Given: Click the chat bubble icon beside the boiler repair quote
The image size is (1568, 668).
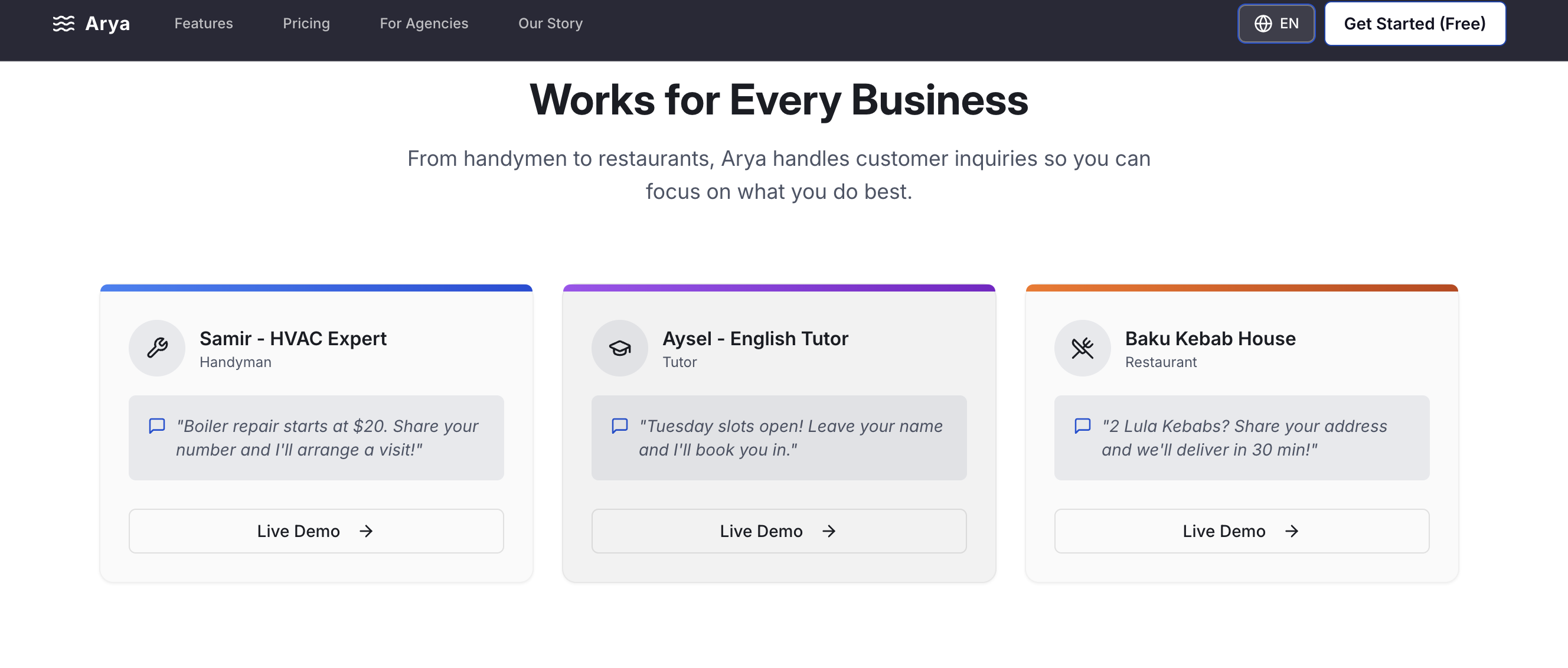Looking at the screenshot, I should pyautogui.click(x=156, y=426).
